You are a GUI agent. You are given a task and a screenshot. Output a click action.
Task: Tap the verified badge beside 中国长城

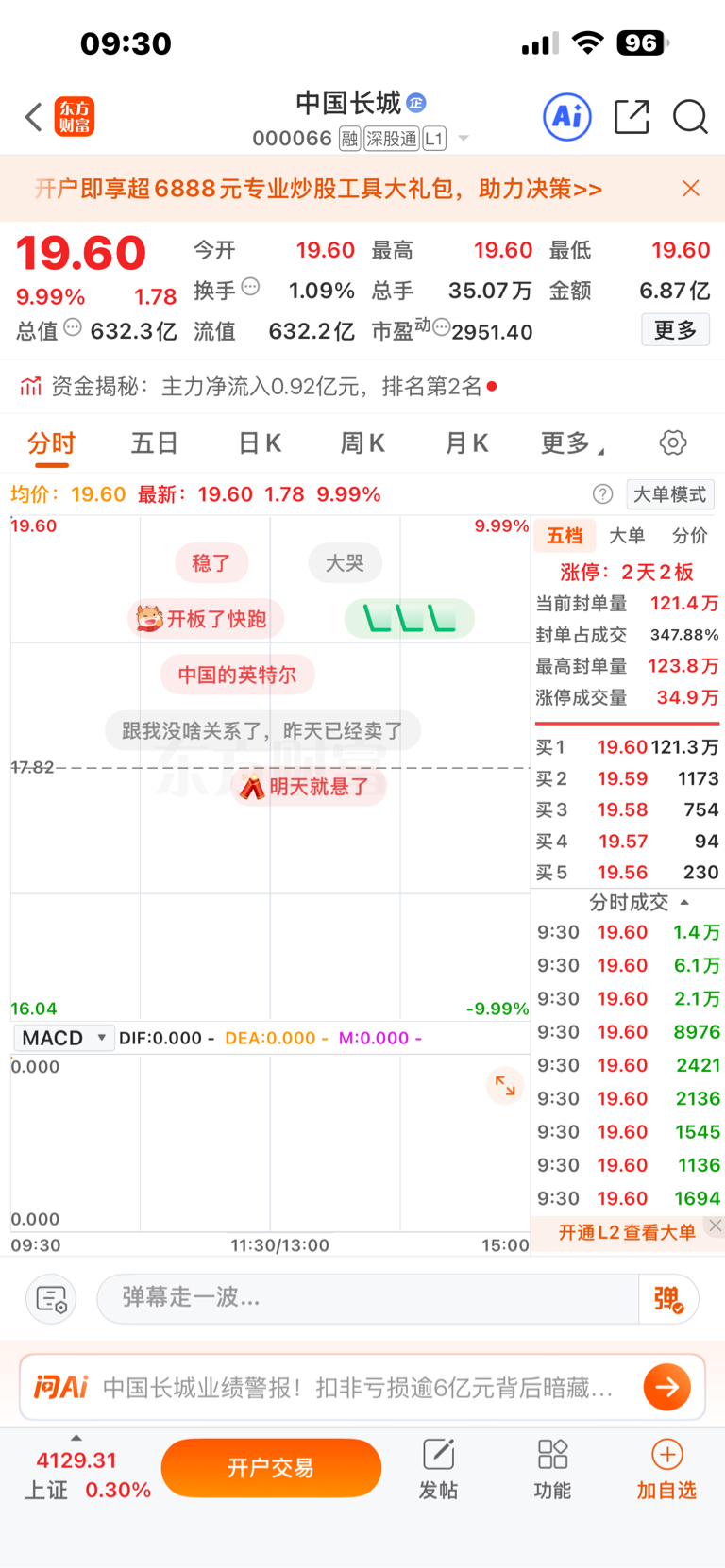416,102
